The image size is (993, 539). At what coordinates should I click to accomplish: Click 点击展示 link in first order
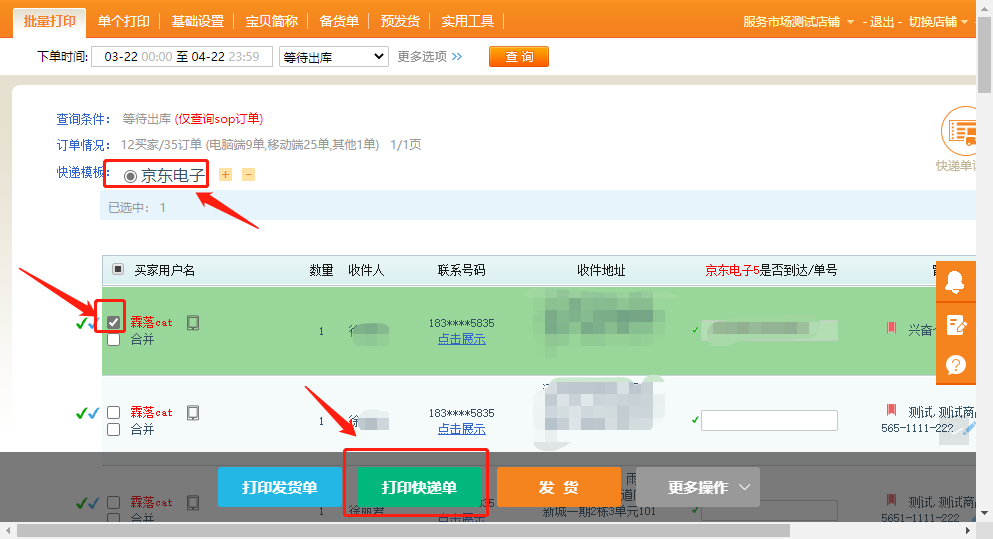tap(462, 339)
